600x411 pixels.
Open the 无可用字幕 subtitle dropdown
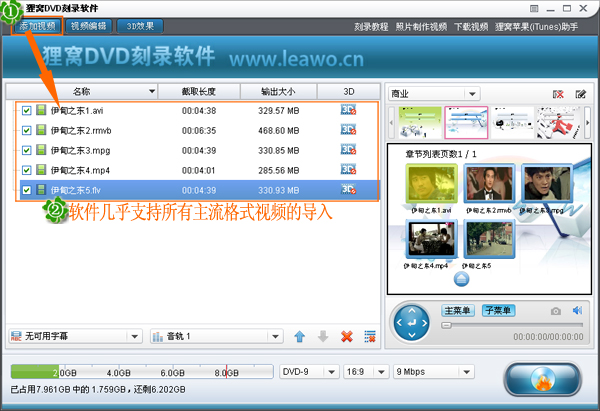[134, 336]
